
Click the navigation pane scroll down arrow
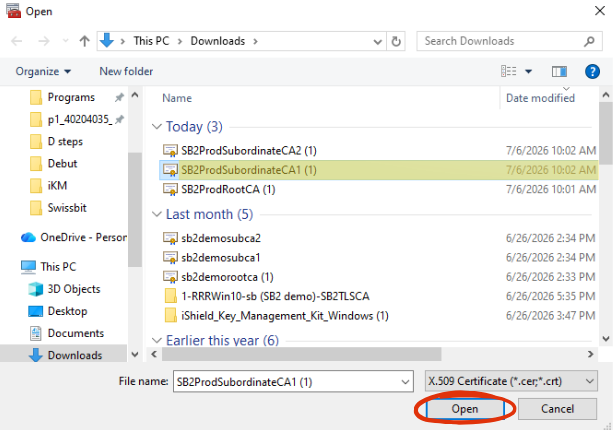[x=135, y=355]
